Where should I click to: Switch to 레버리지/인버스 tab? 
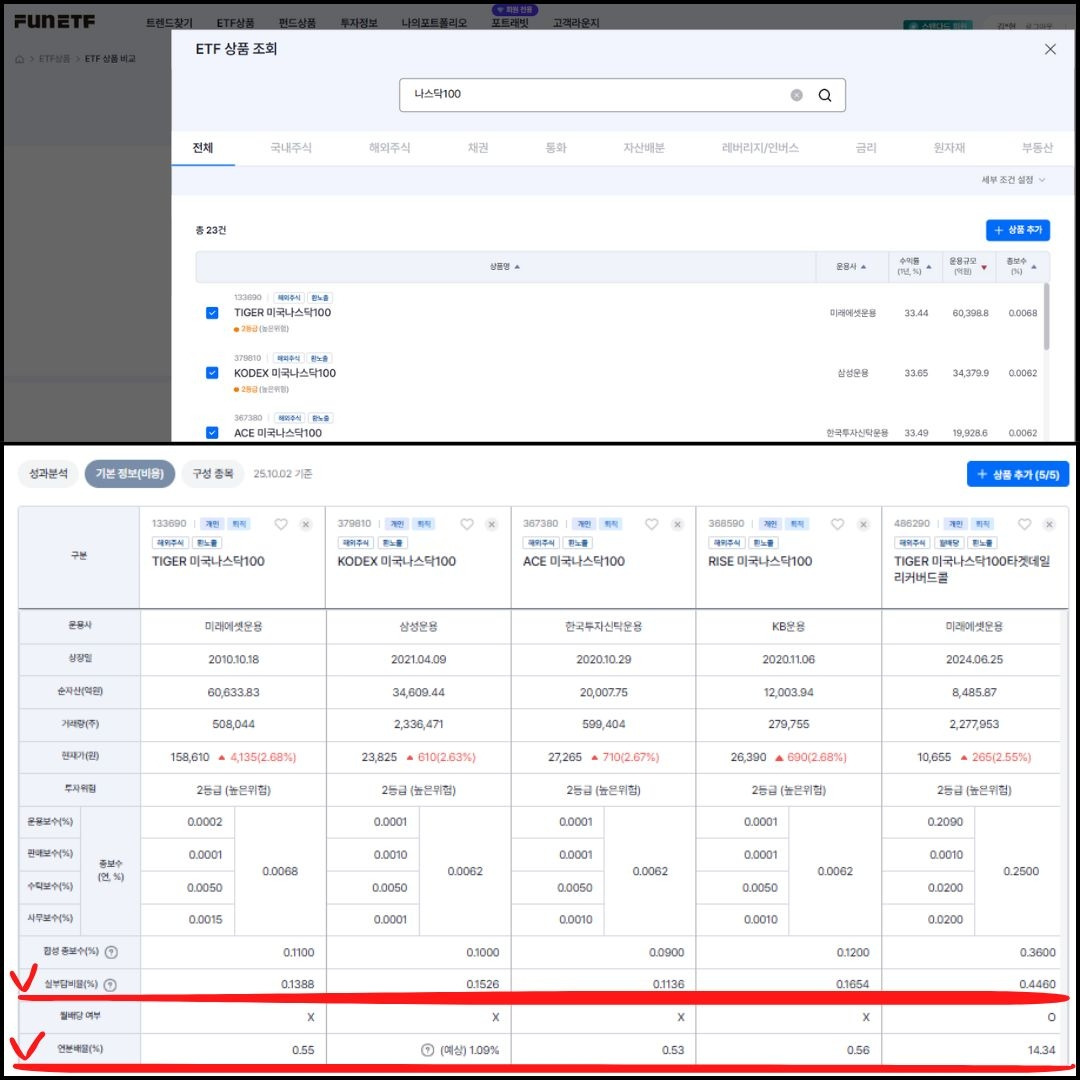click(760, 148)
